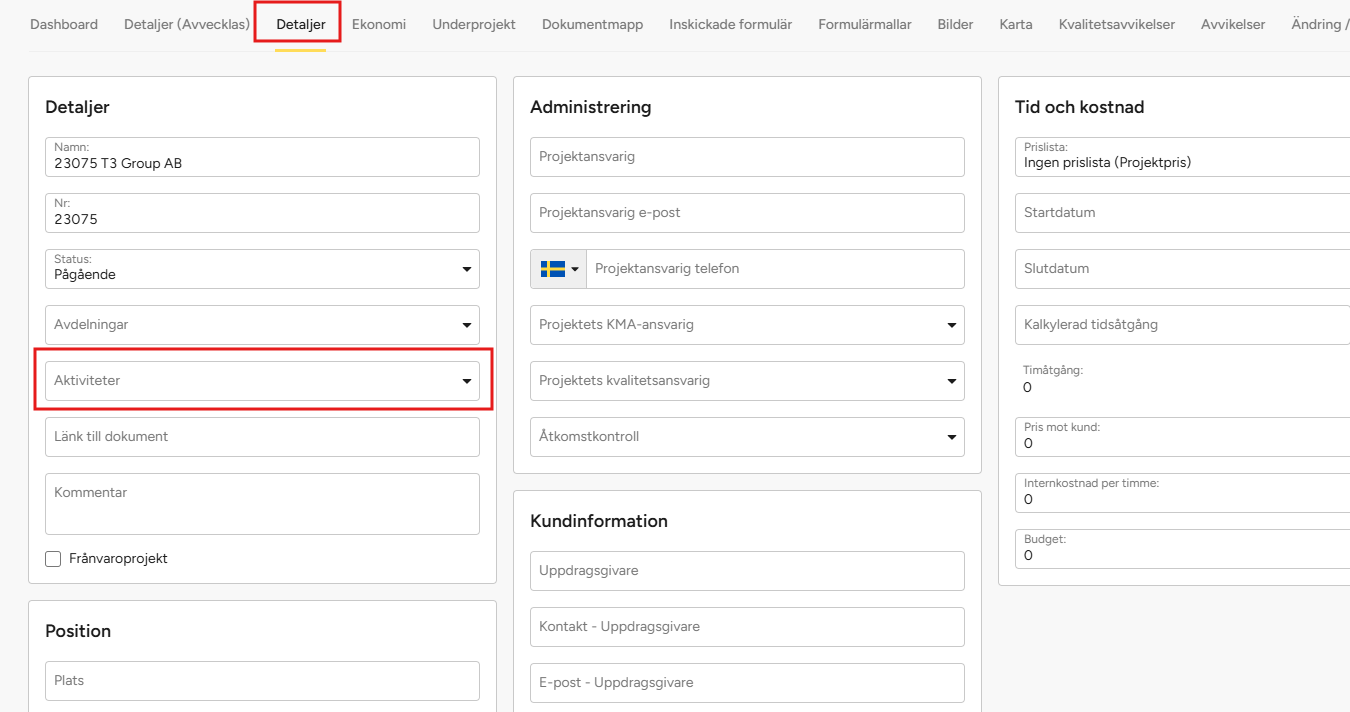The width and height of the screenshot is (1350, 712).
Task: Open the Åtkomstkontroll dropdown
Action: (x=747, y=437)
